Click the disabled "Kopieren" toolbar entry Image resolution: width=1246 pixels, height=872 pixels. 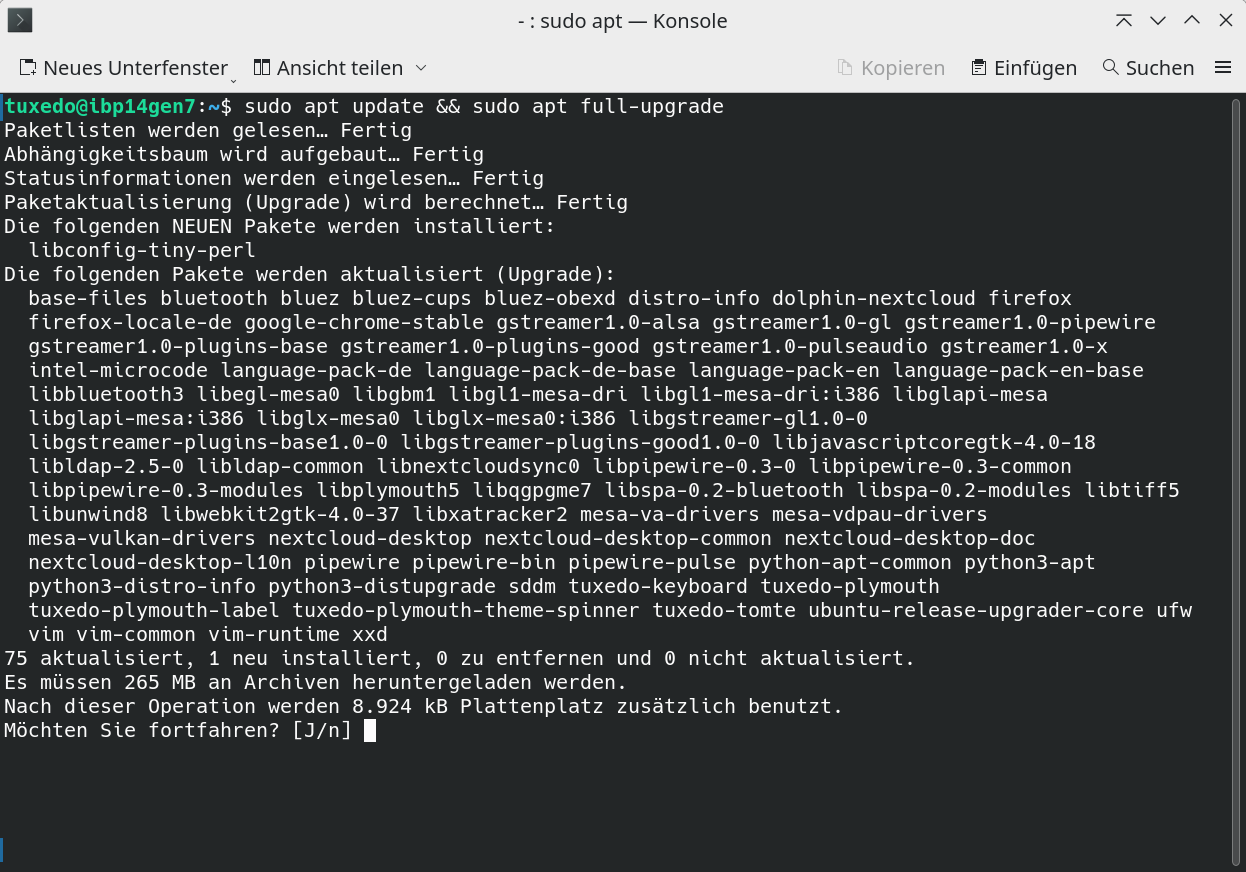(x=900, y=67)
